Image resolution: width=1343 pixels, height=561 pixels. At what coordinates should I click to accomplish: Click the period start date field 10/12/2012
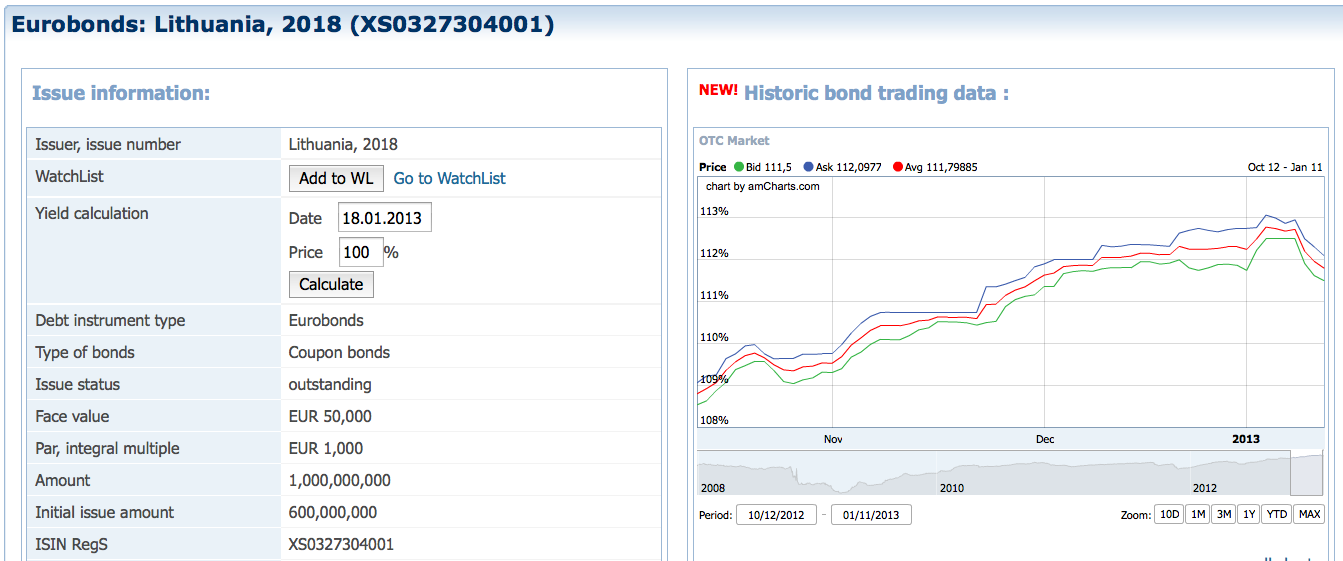click(x=776, y=515)
